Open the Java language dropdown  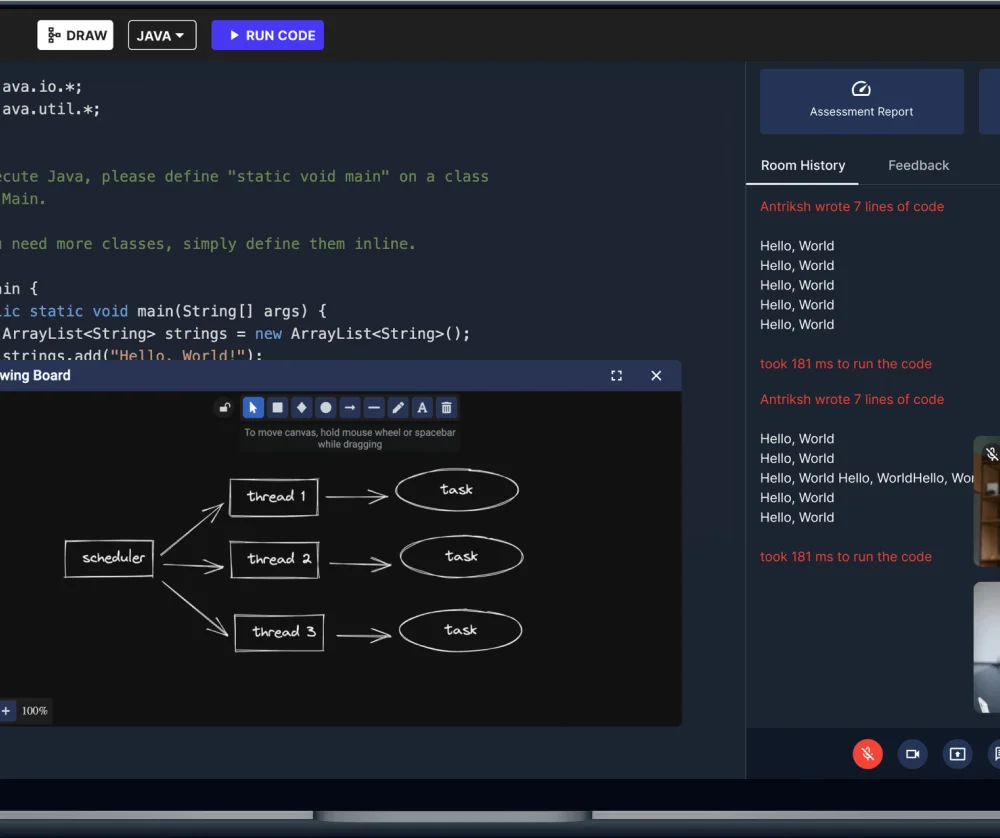pos(162,35)
